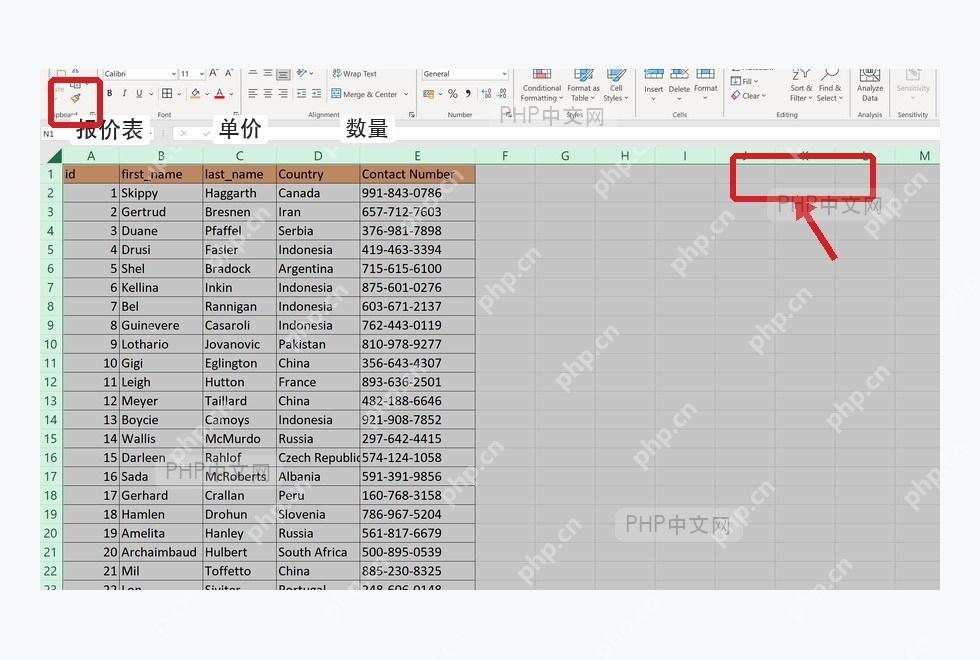Image resolution: width=980 pixels, height=660 pixels.
Task: Underline the selected text
Action: click(139, 93)
